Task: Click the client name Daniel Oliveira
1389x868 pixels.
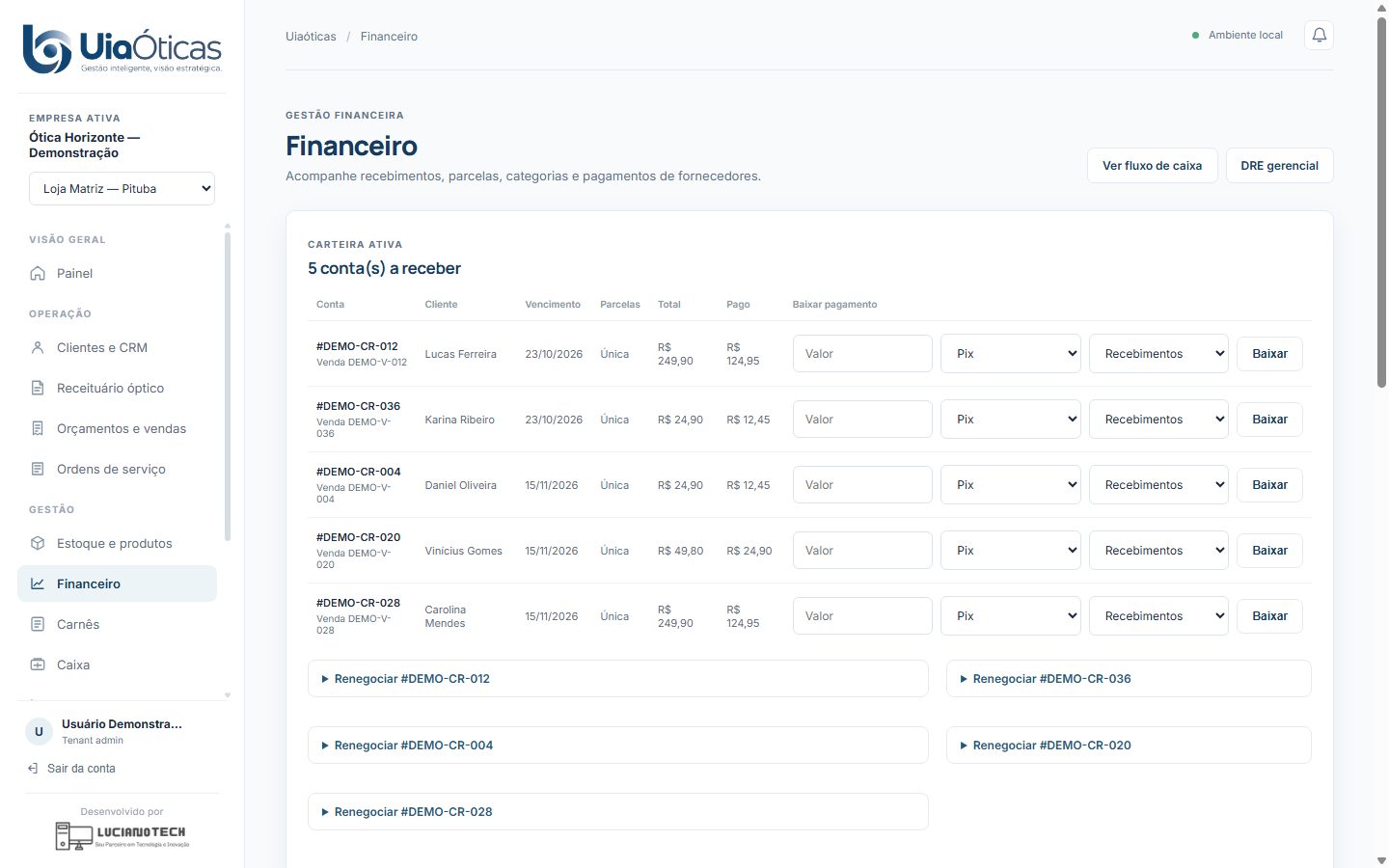Action: click(460, 485)
